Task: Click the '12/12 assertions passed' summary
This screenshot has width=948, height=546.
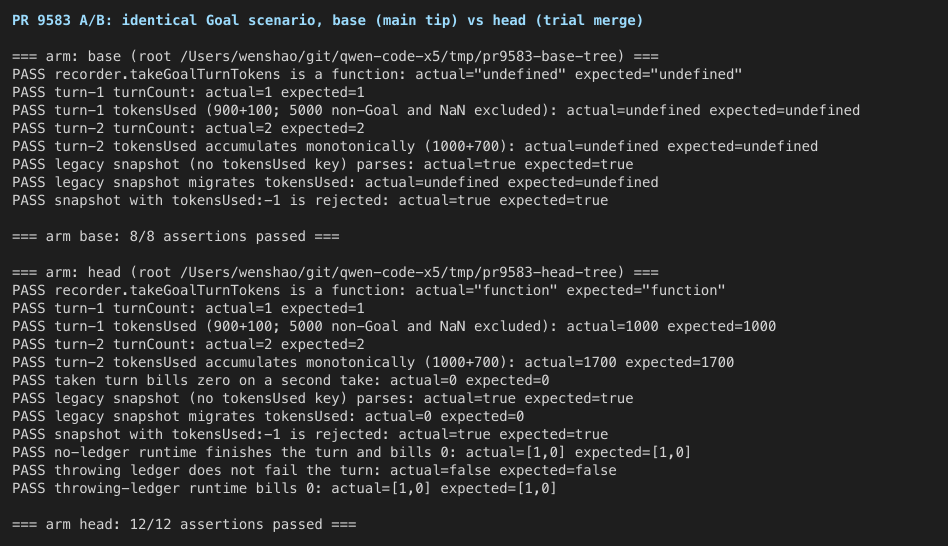Action: 226,524
